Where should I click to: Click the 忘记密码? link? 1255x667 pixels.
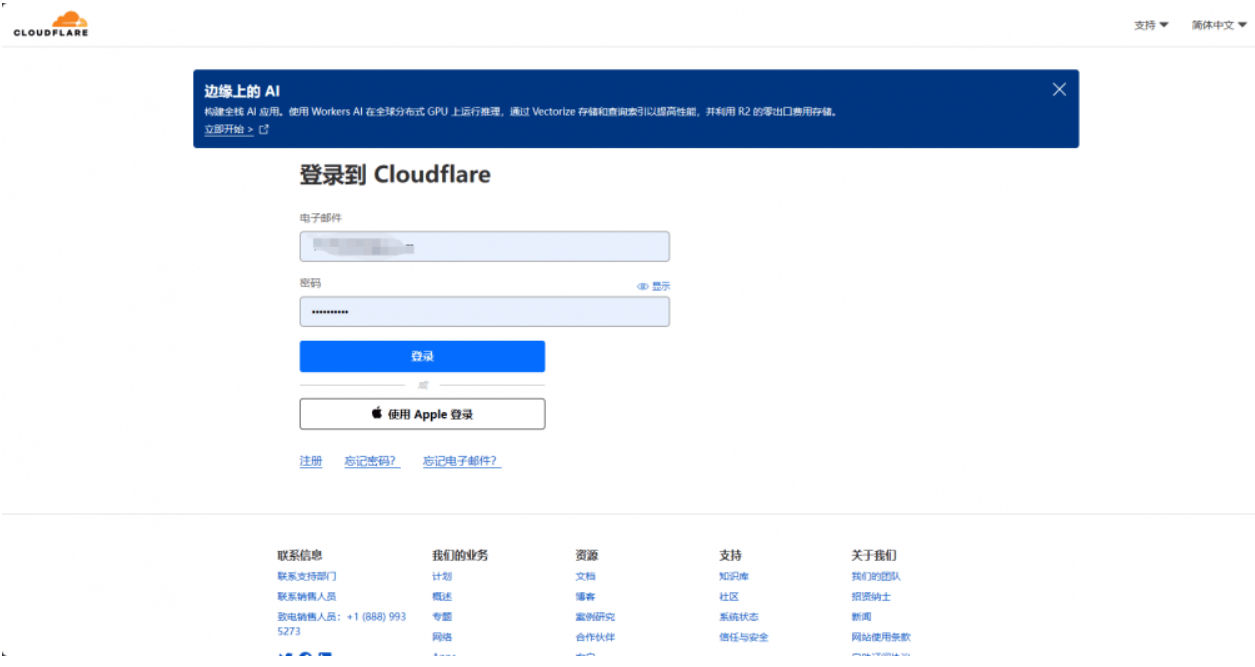(372, 461)
